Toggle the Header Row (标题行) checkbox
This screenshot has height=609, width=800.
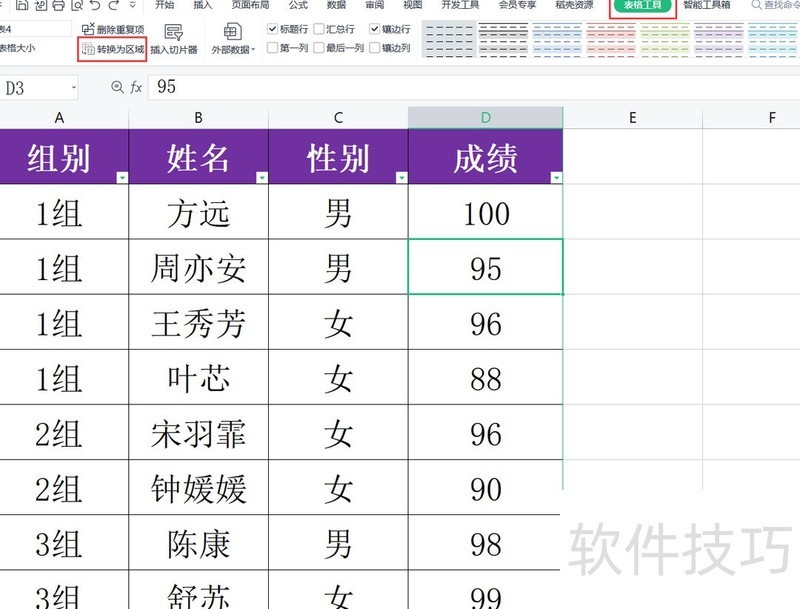(273, 29)
